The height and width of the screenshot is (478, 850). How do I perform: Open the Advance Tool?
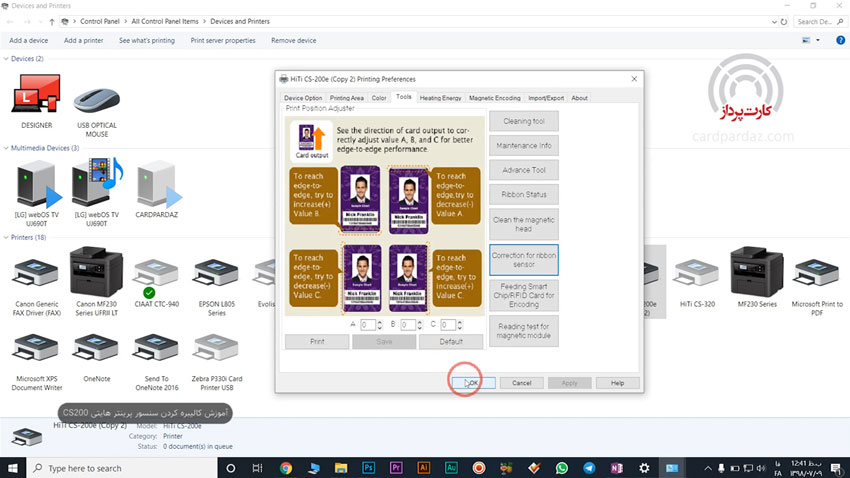pos(524,170)
